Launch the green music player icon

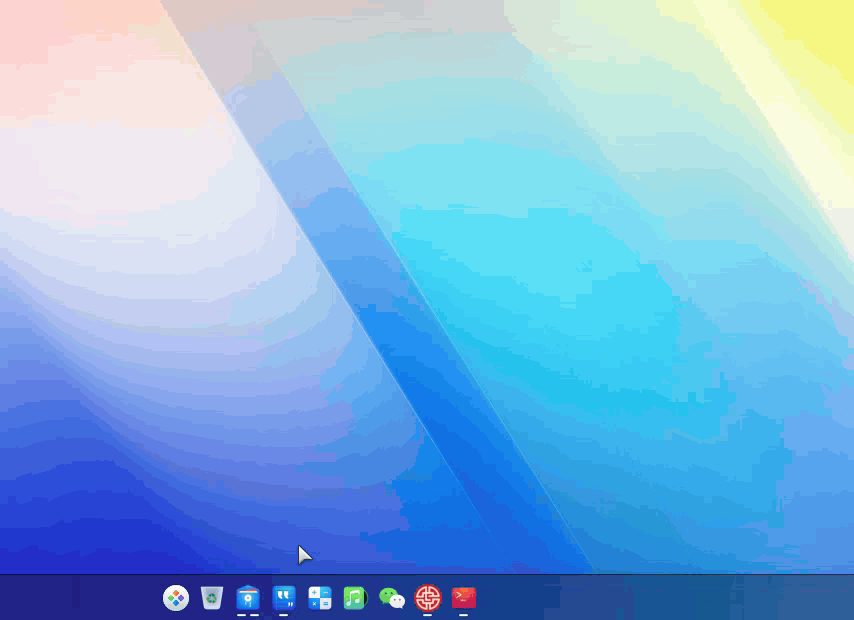coord(355,598)
